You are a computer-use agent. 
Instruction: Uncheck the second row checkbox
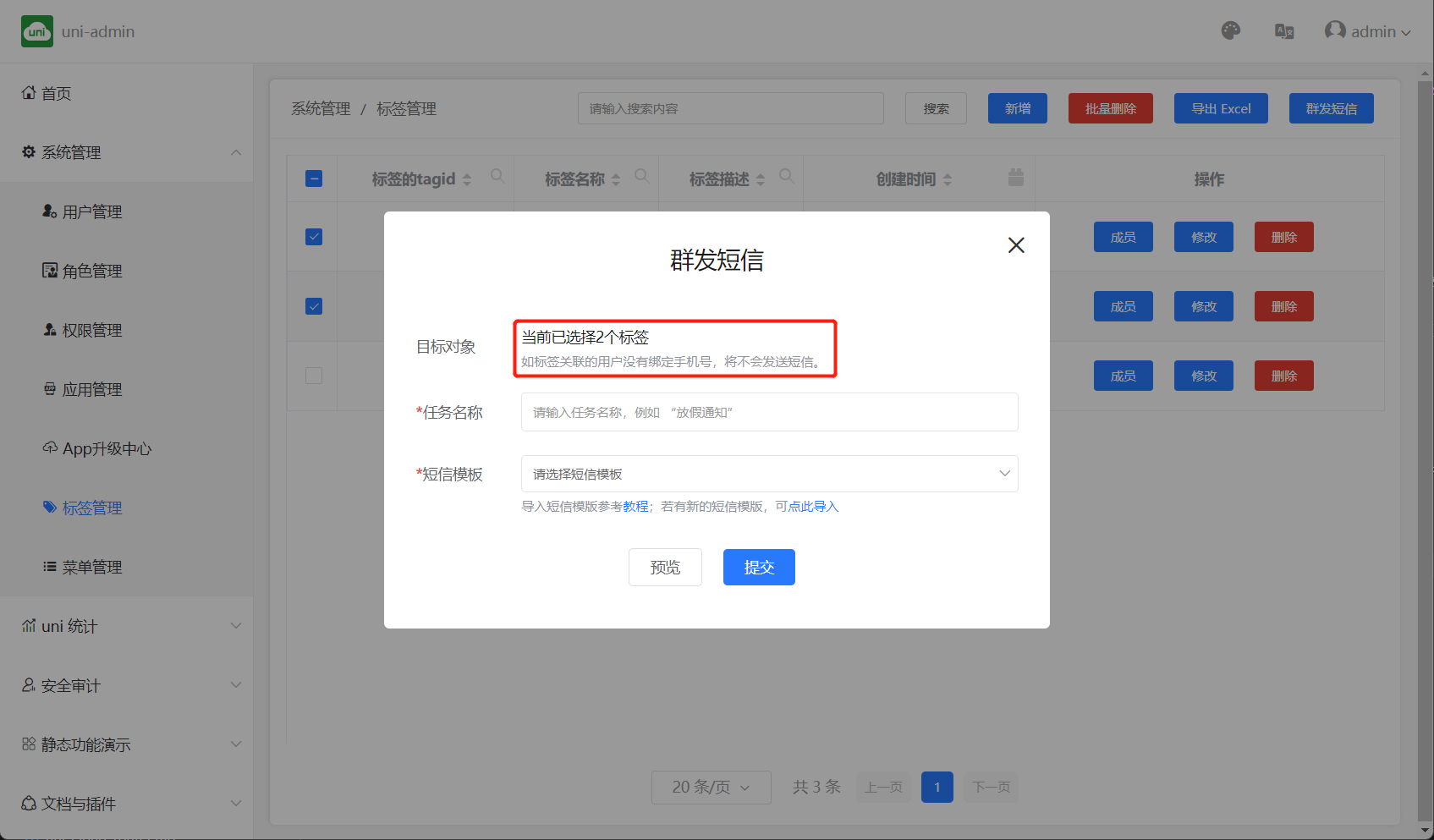pyautogui.click(x=314, y=306)
